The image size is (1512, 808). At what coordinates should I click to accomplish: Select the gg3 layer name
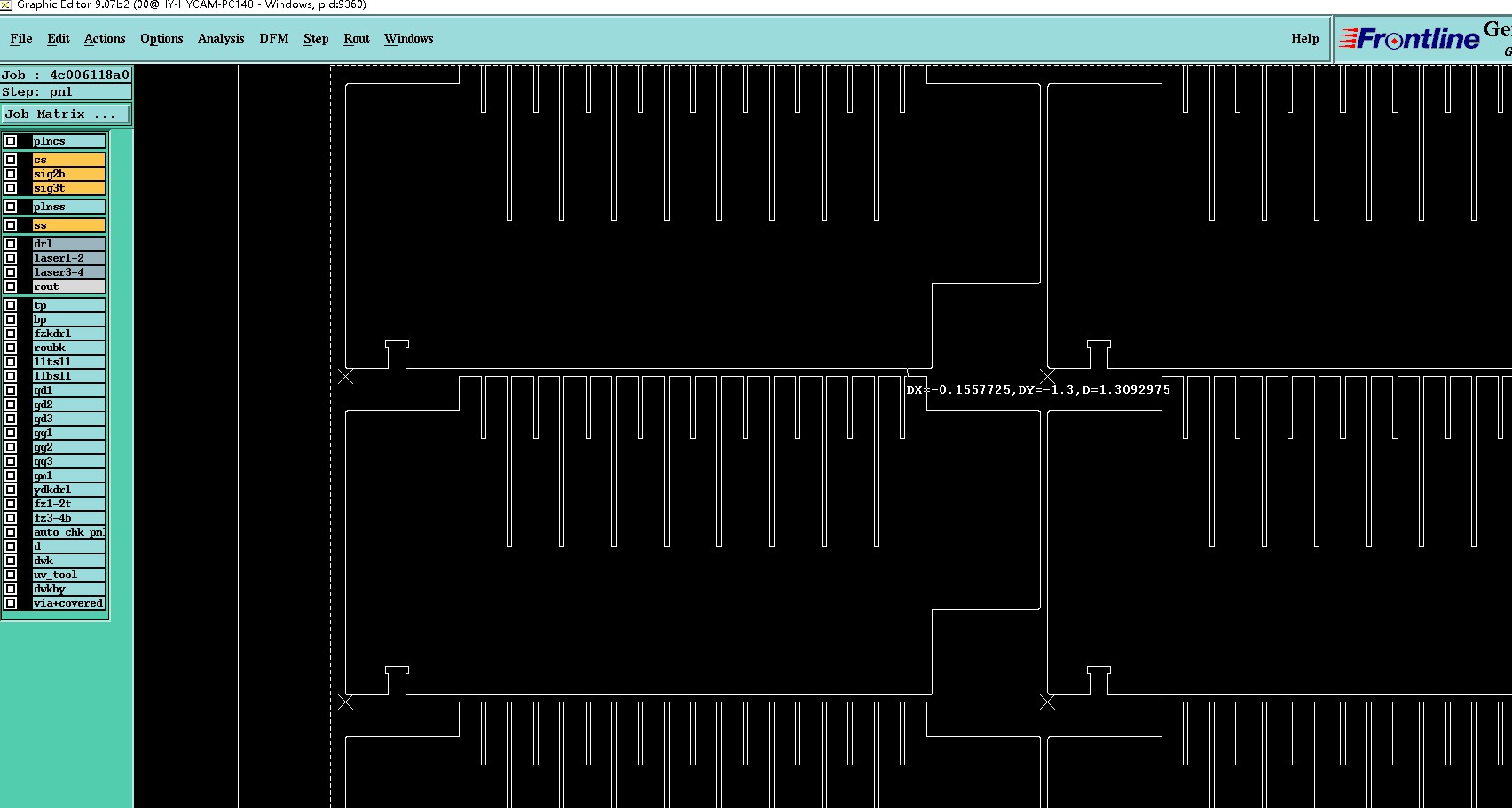69,461
